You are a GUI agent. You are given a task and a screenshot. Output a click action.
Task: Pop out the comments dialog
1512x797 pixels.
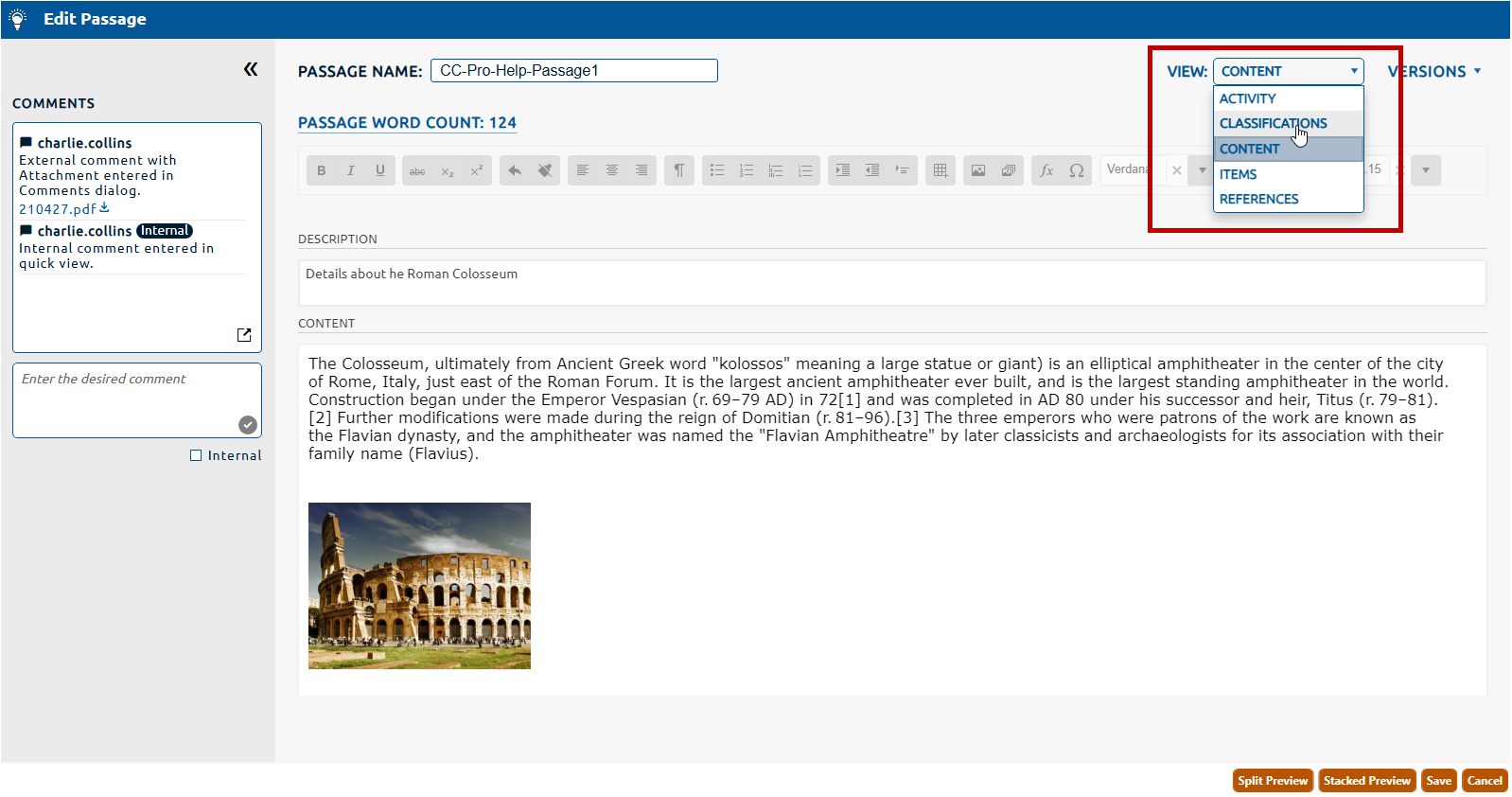(x=244, y=335)
